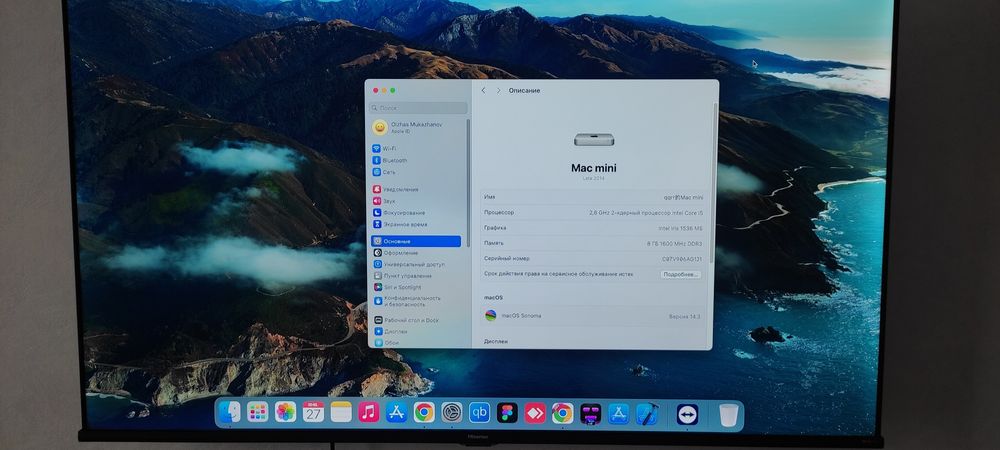Select Основные in the sidebar
The image size is (1000, 450).
pos(416,242)
